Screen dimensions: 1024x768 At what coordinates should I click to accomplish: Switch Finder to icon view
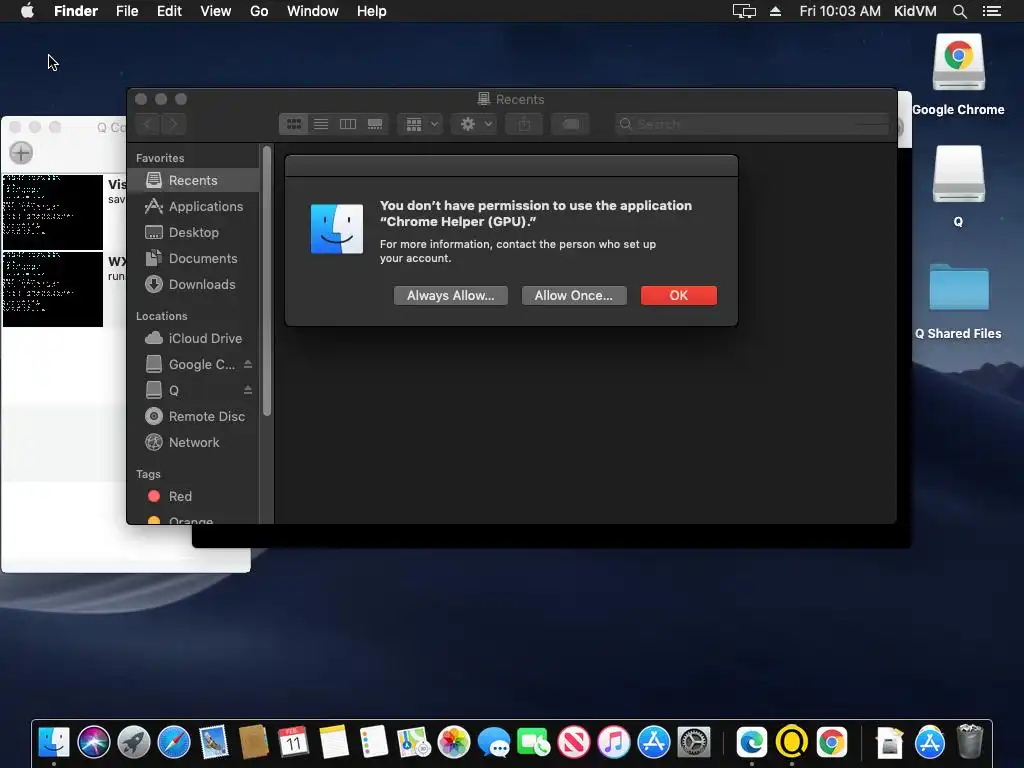tap(293, 124)
